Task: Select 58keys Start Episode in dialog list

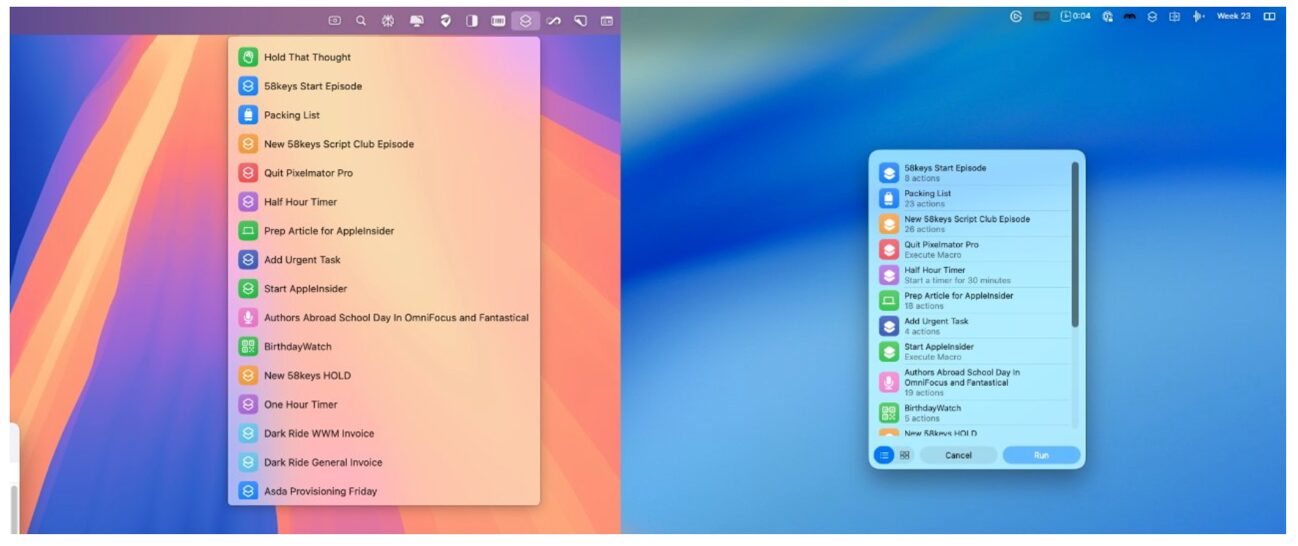Action: (x=944, y=172)
